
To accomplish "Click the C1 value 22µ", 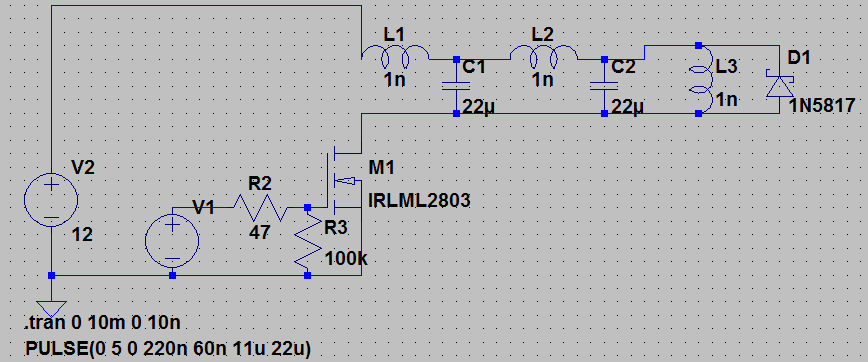I will point(478,106).
